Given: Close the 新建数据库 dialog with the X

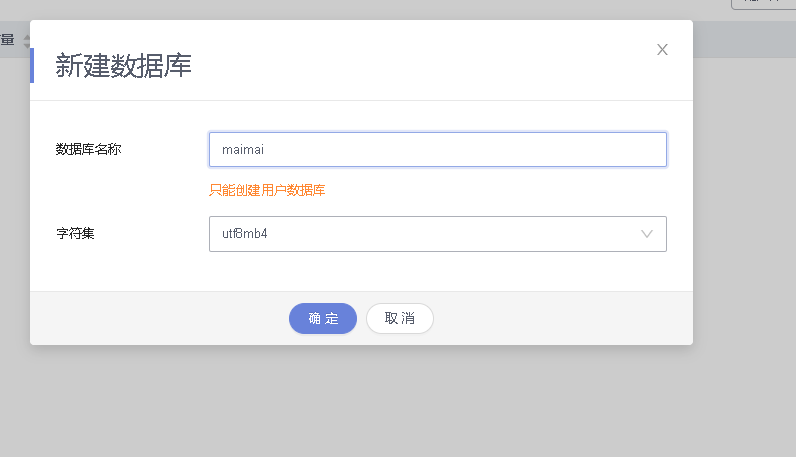Looking at the screenshot, I should click(662, 50).
